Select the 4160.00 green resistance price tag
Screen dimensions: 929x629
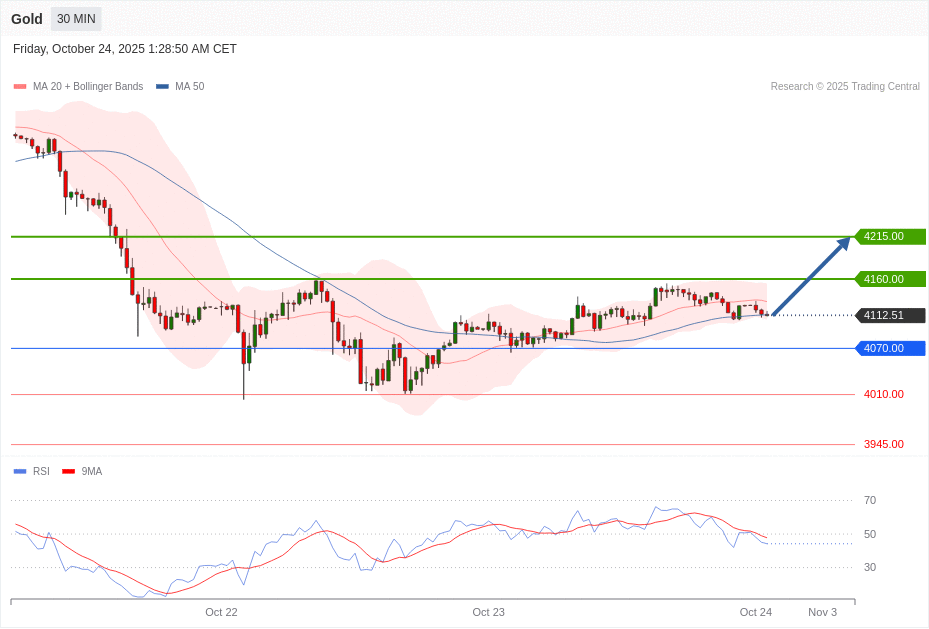tap(889, 279)
